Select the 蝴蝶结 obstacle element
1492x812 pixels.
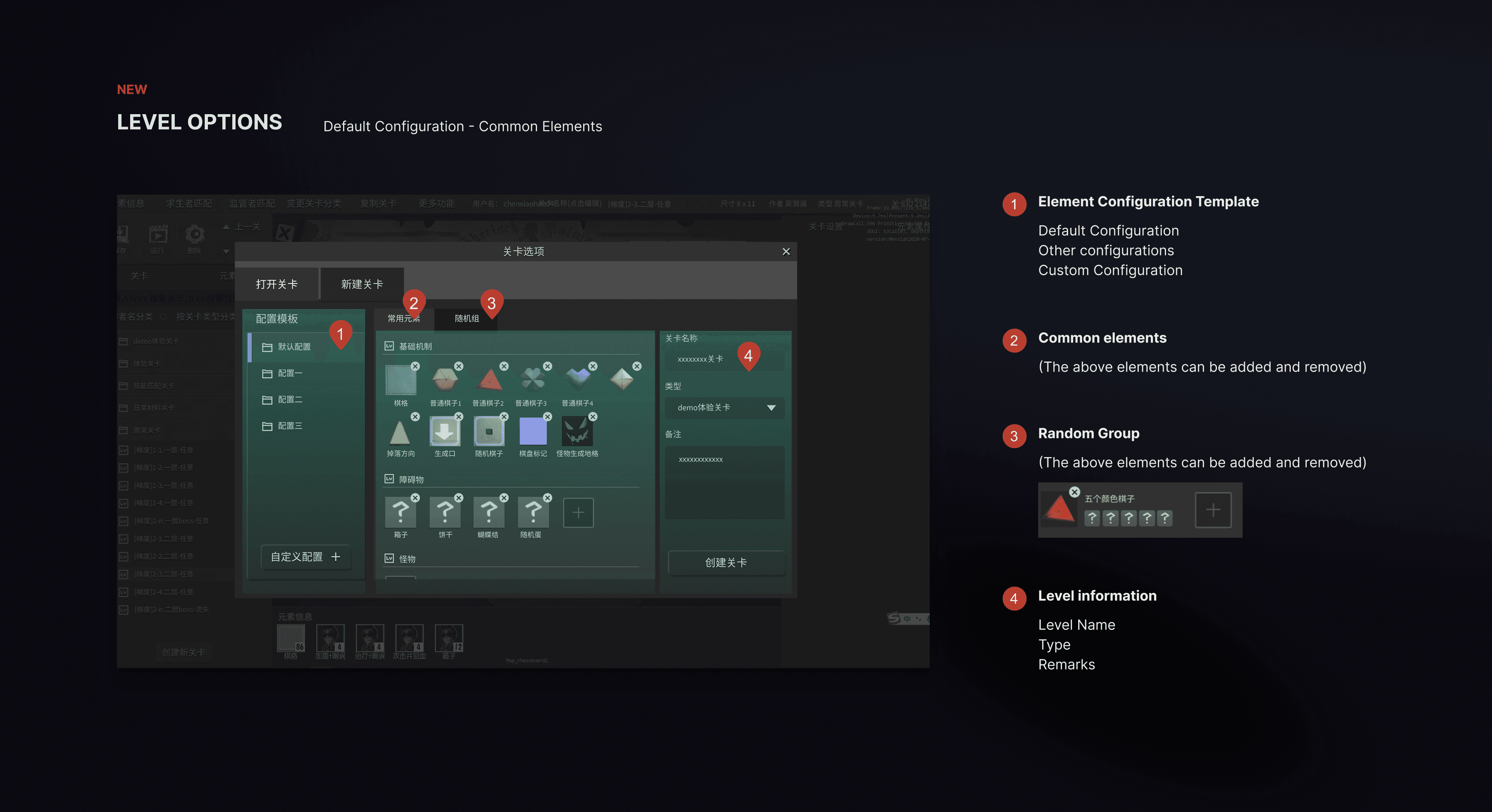(489, 512)
